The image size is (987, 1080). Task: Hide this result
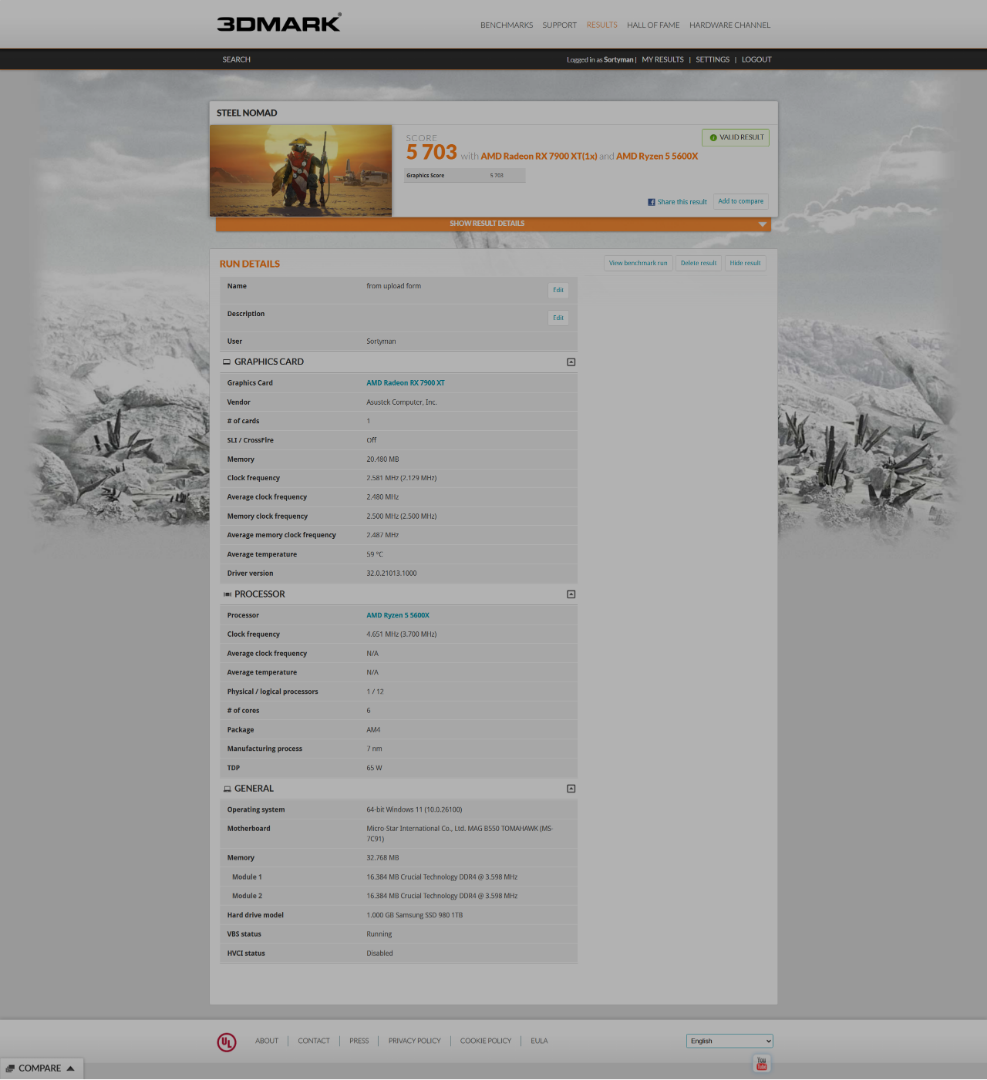click(x=745, y=263)
